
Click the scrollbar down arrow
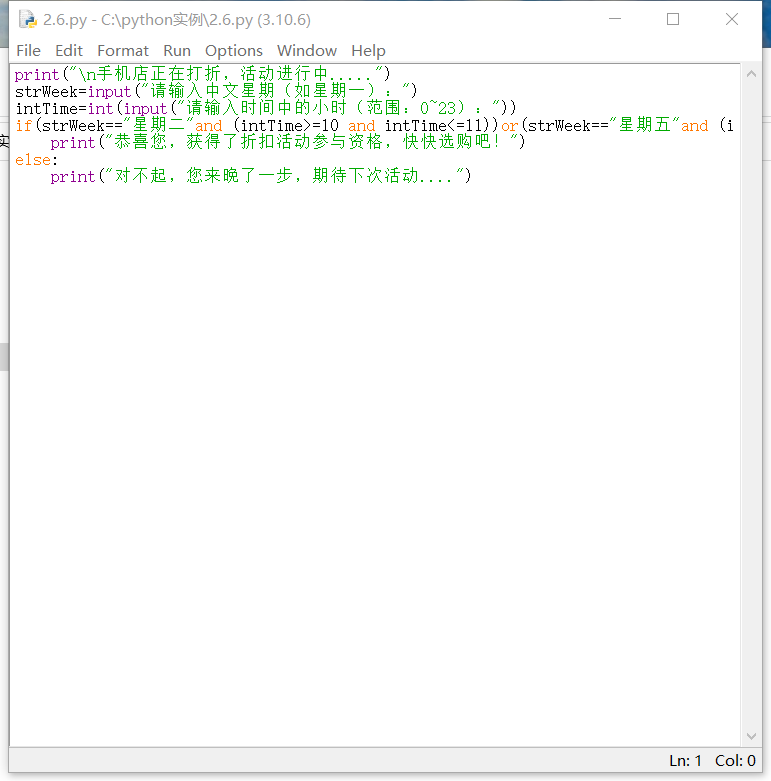pyautogui.click(x=752, y=736)
